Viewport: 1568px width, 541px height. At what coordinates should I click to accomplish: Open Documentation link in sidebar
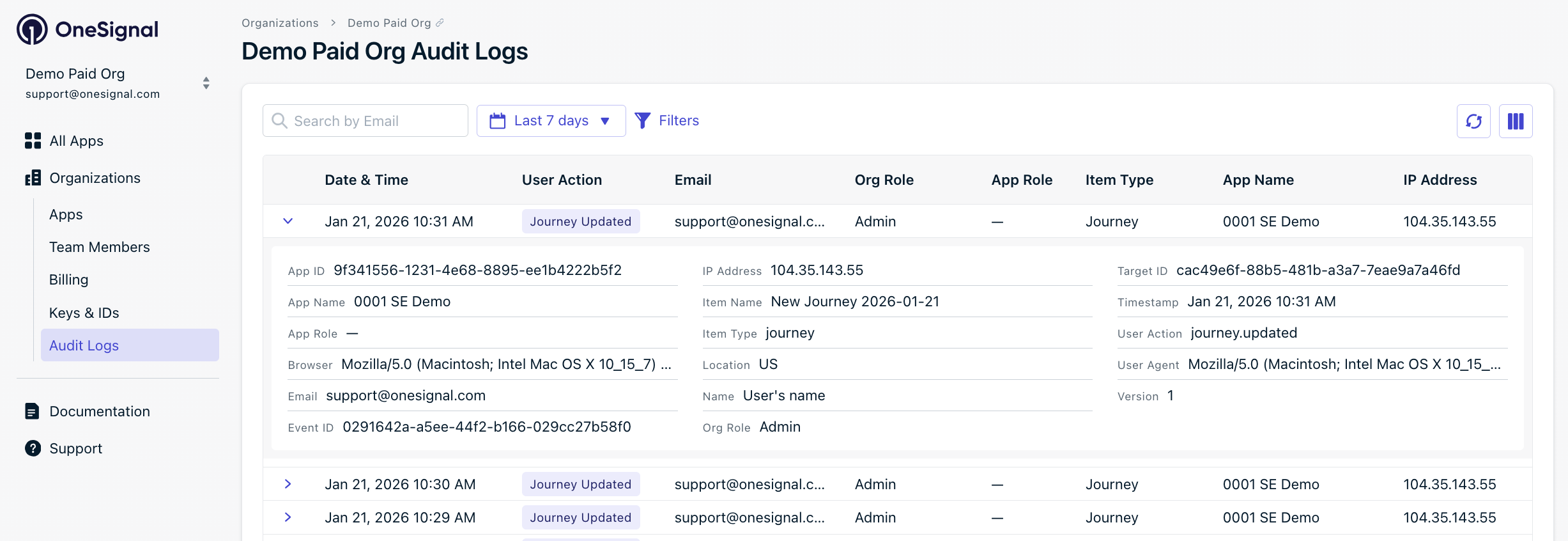[99, 411]
